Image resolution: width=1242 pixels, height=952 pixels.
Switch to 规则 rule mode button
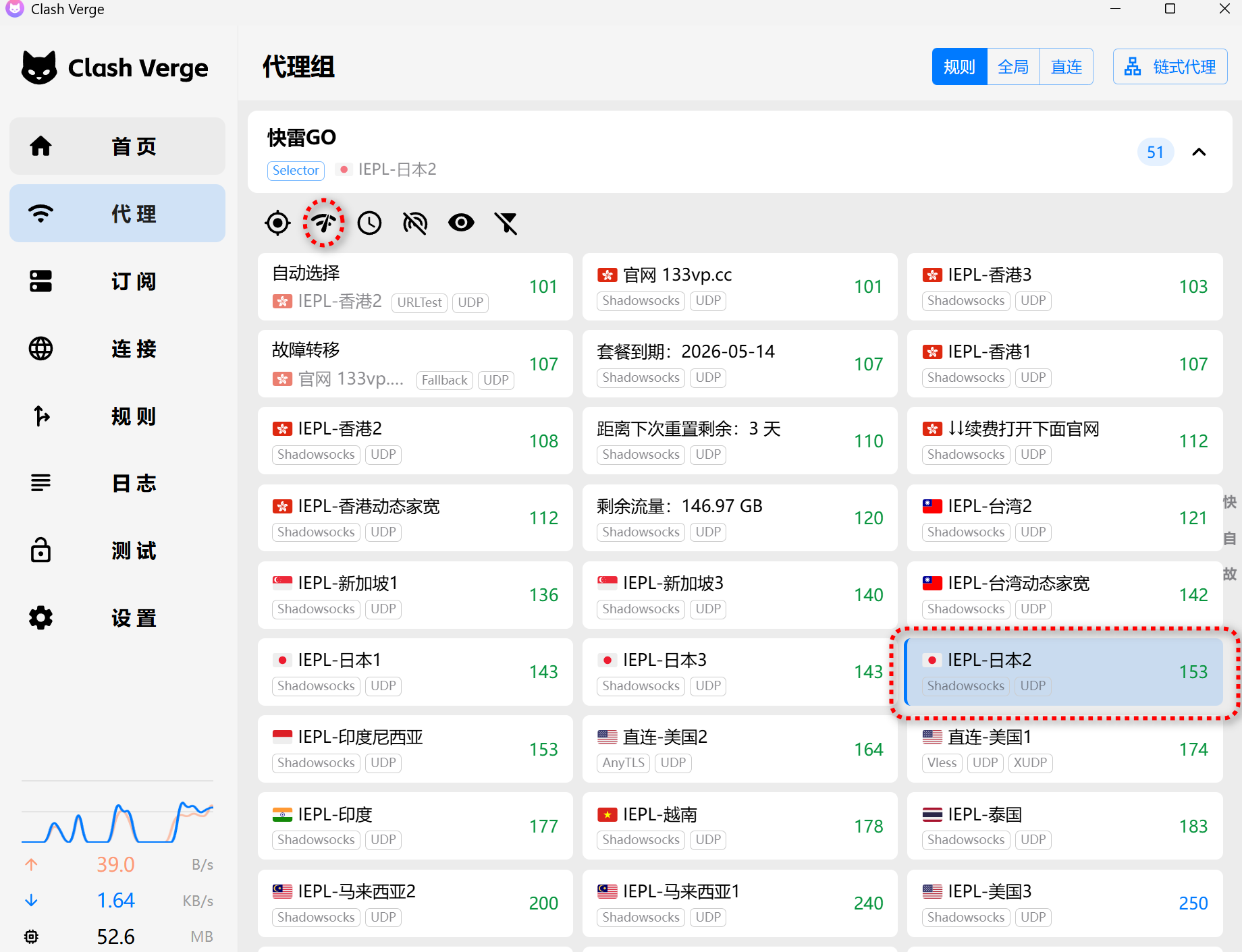pyautogui.click(x=959, y=67)
